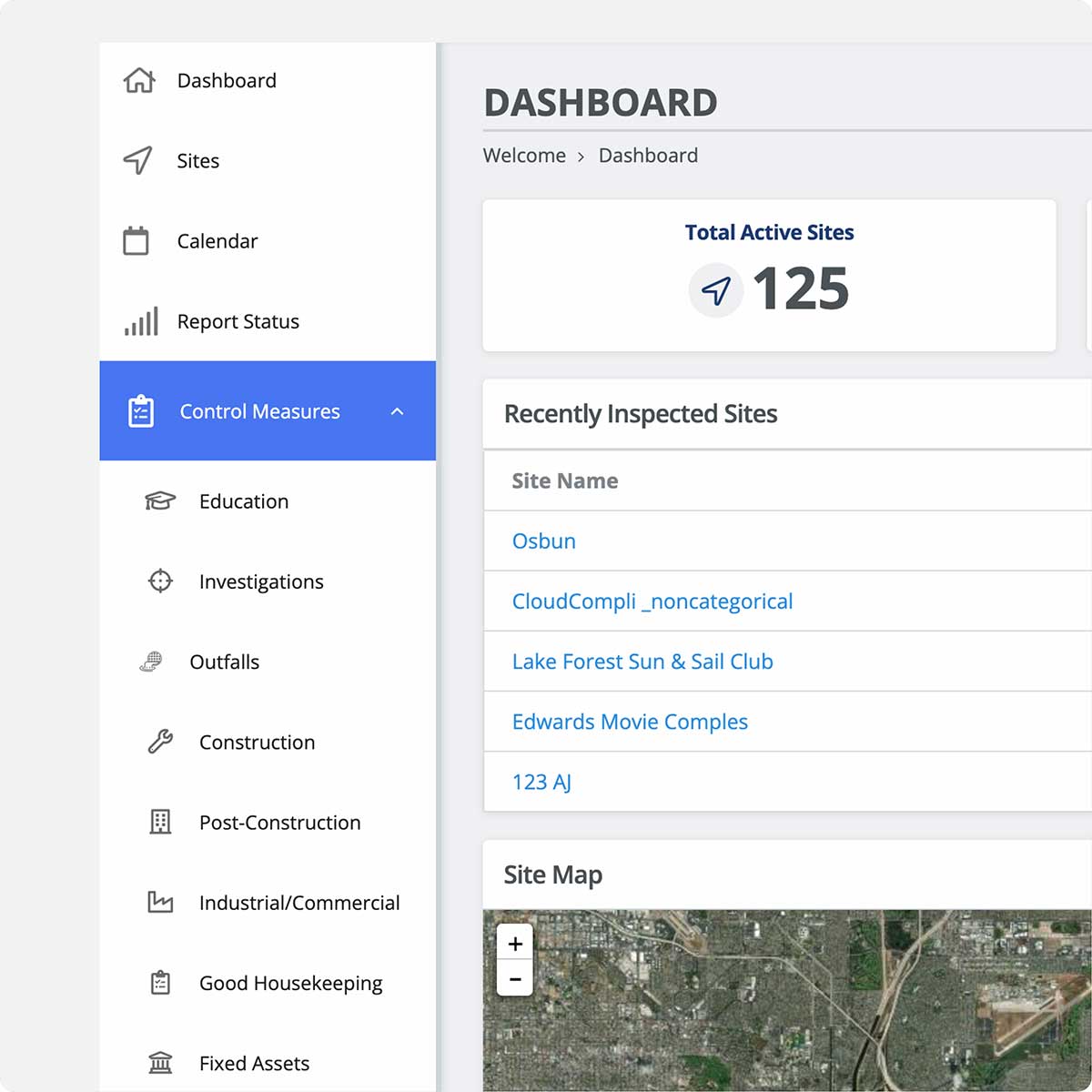Open the Outfalls menu item
Viewport: 1092px width, 1092px height.
(x=224, y=662)
